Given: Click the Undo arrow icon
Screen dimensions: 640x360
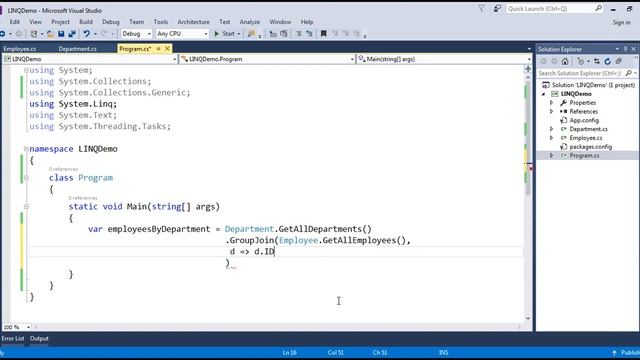Looking at the screenshot, I should click(x=87, y=34).
